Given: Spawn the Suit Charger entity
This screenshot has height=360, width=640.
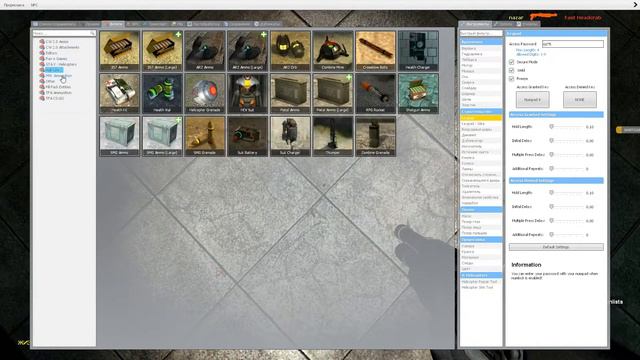Looking at the screenshot, I should (290, 136).
